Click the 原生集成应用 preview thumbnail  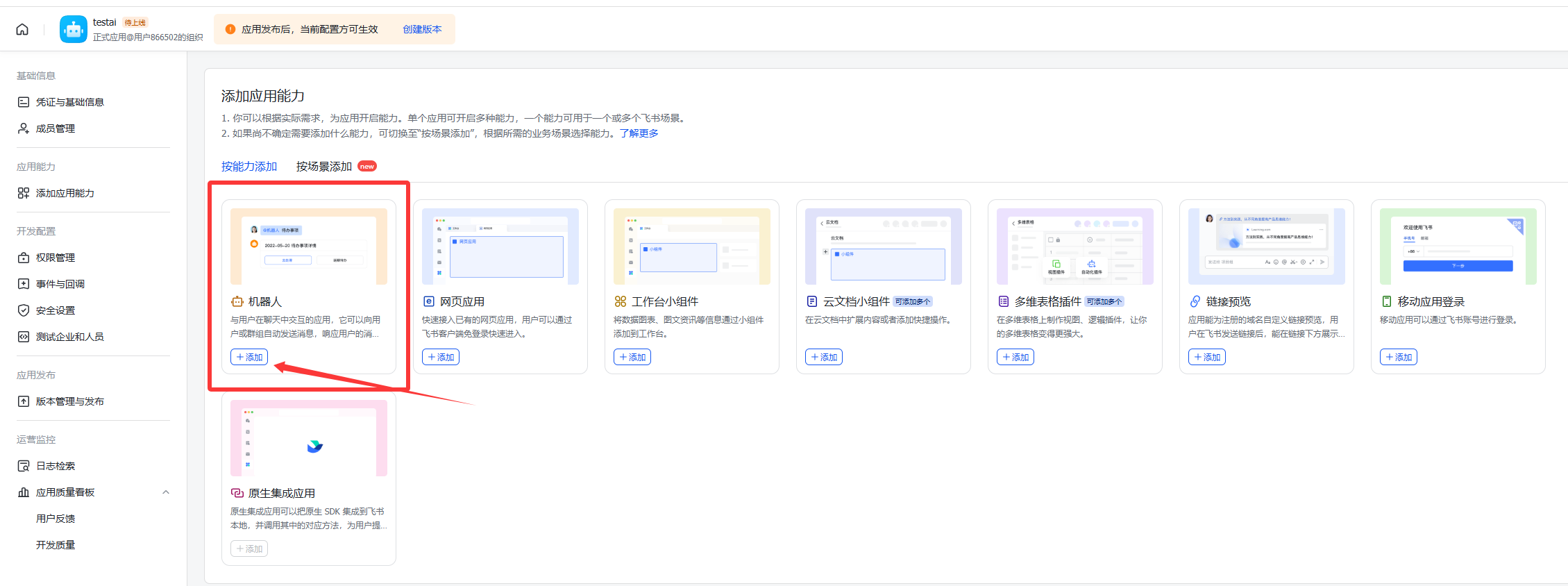tap(309, 438)
